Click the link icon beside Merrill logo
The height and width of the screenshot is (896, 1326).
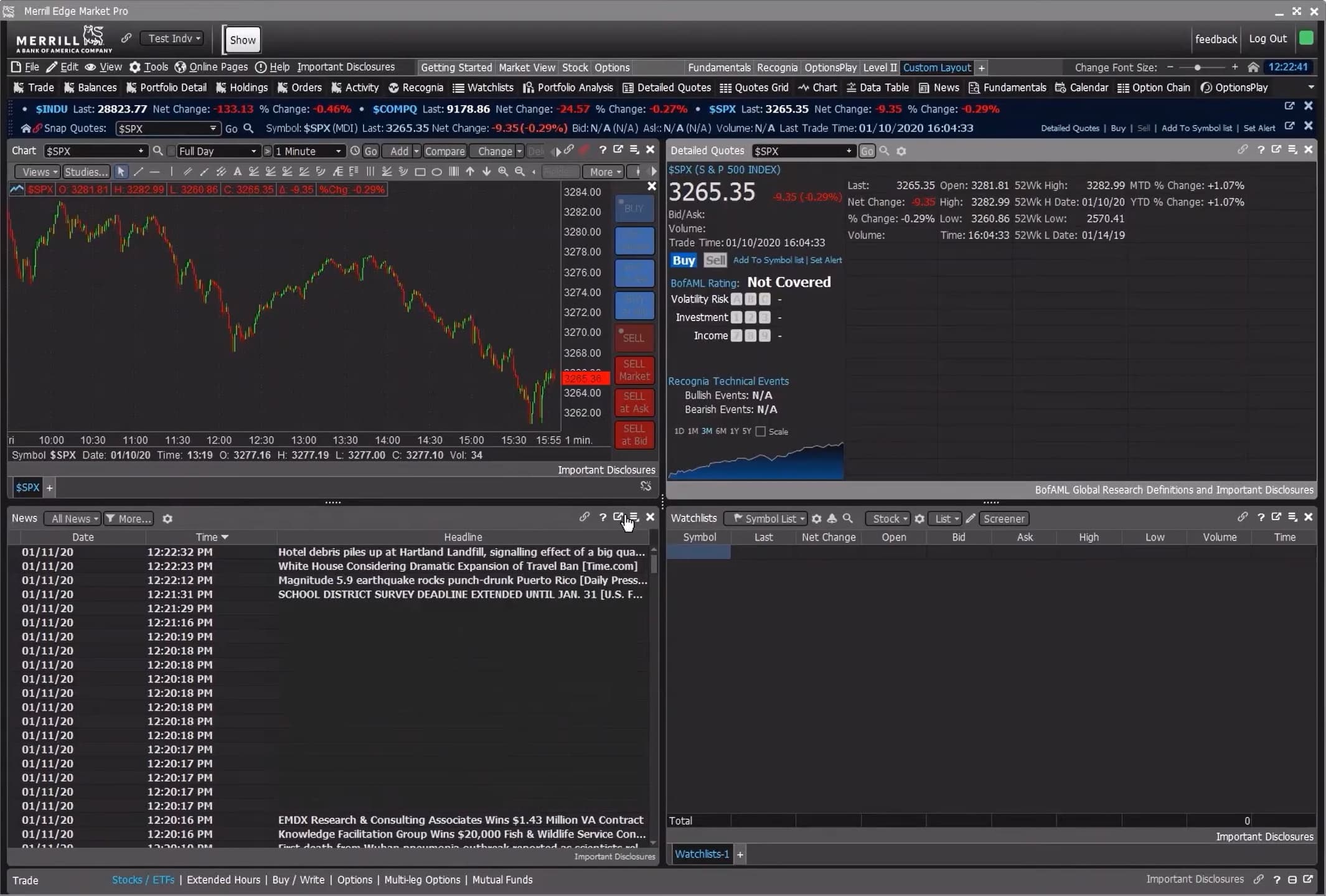(126, 38)
